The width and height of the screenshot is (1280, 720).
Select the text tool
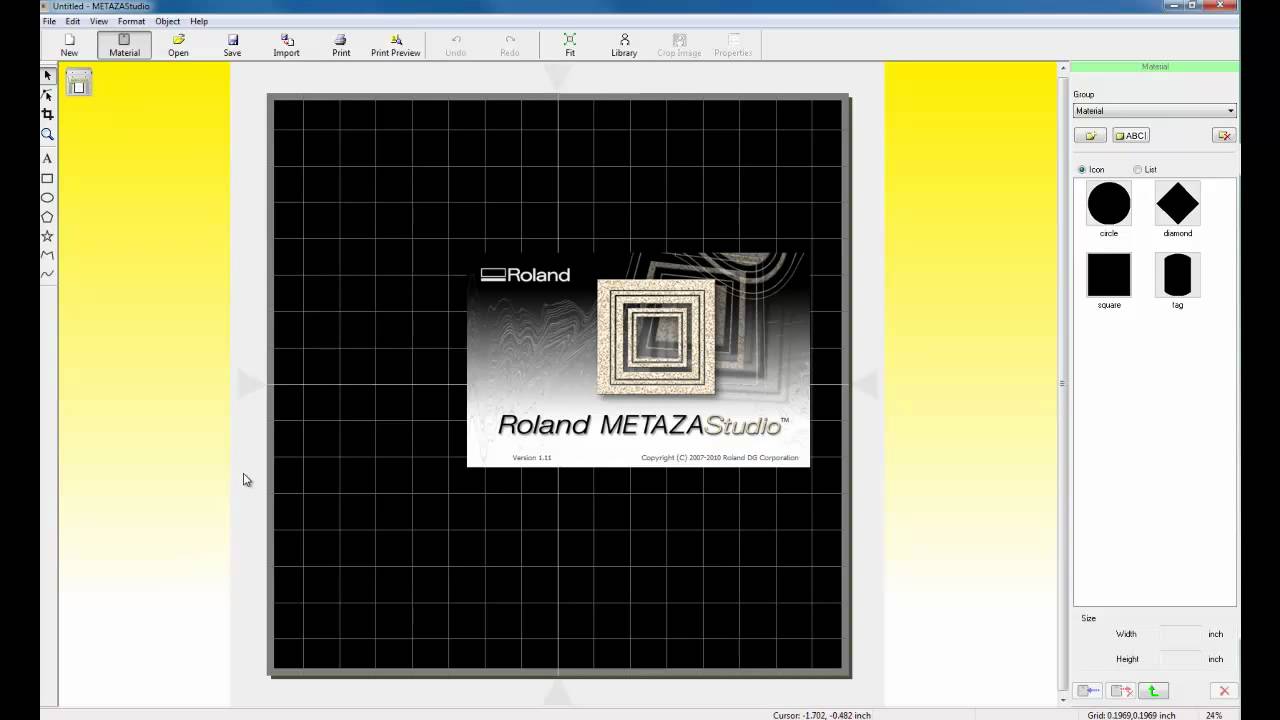[47, 159]
